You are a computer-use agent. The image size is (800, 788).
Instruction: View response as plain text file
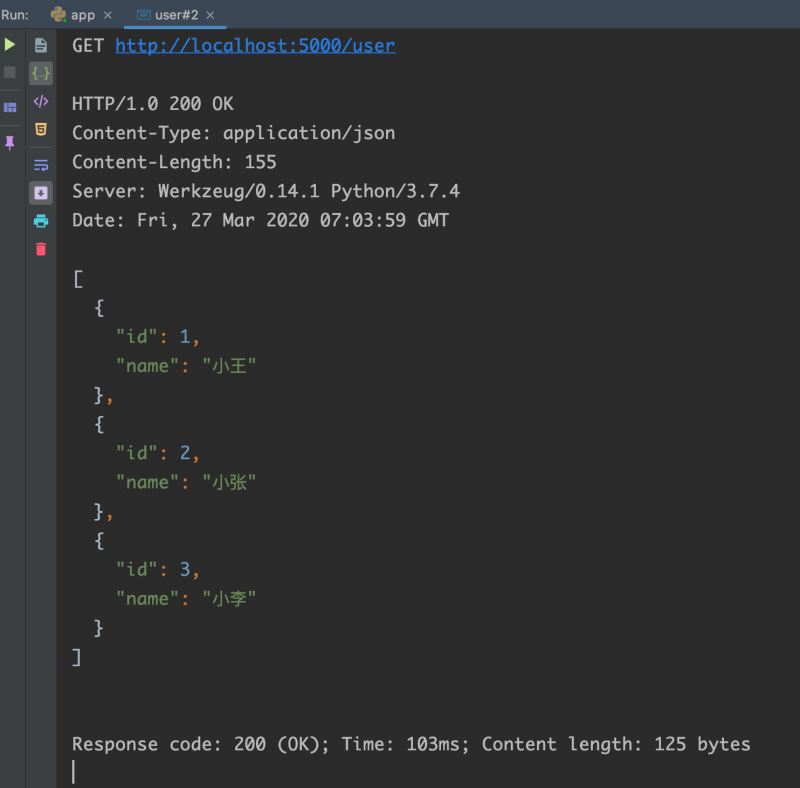[x=41, y=45]
